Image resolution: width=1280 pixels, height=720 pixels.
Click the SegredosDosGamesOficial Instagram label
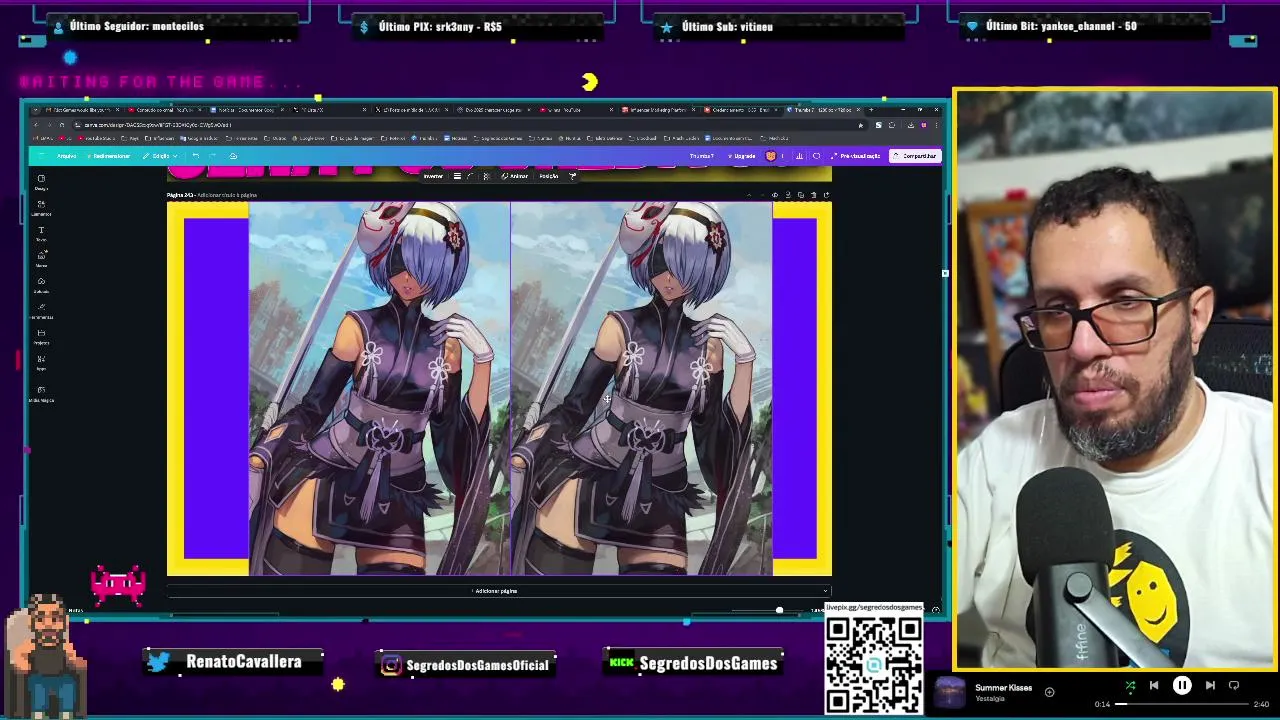click(477, 665)
